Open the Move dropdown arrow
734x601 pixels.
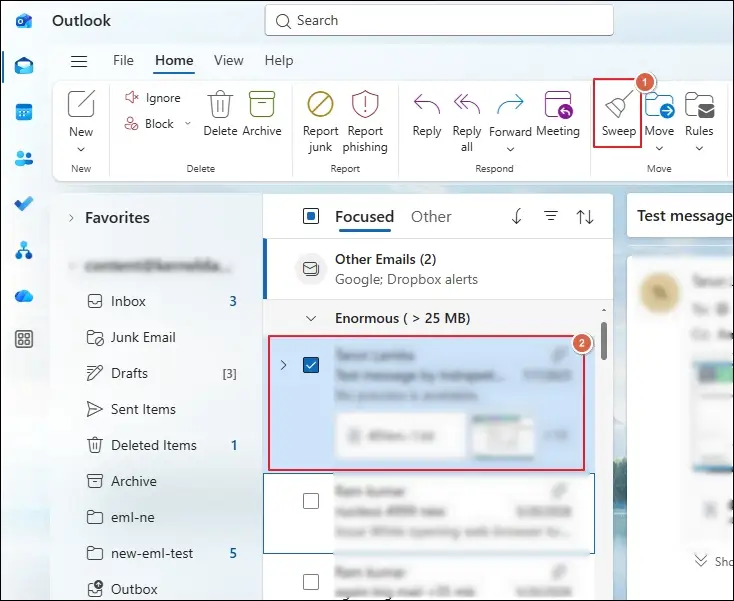point(659,148)
